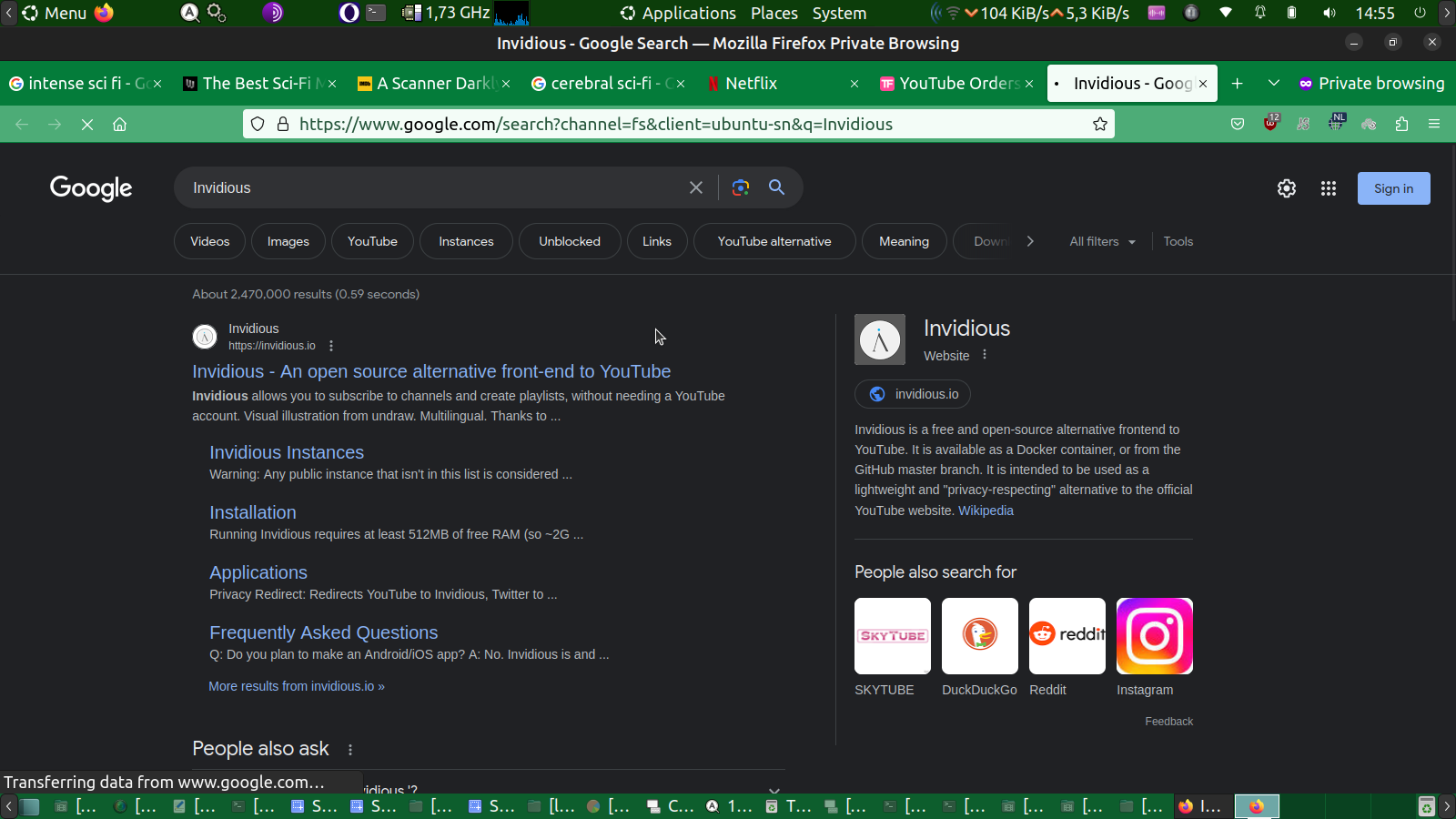Open the Frequently Asked Questions sitelink
1456x819 pixels.
(x=324, y=632)
